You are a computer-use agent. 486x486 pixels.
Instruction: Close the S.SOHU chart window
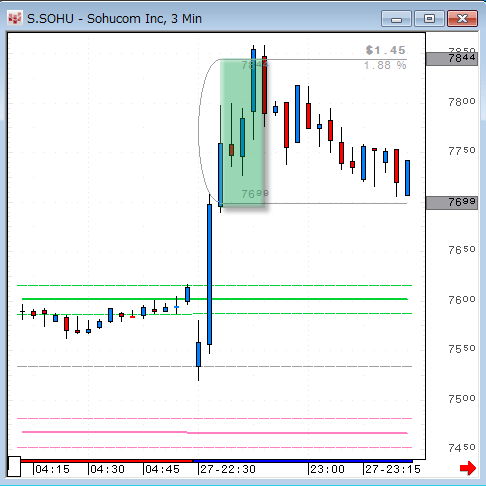coord(462,18)
